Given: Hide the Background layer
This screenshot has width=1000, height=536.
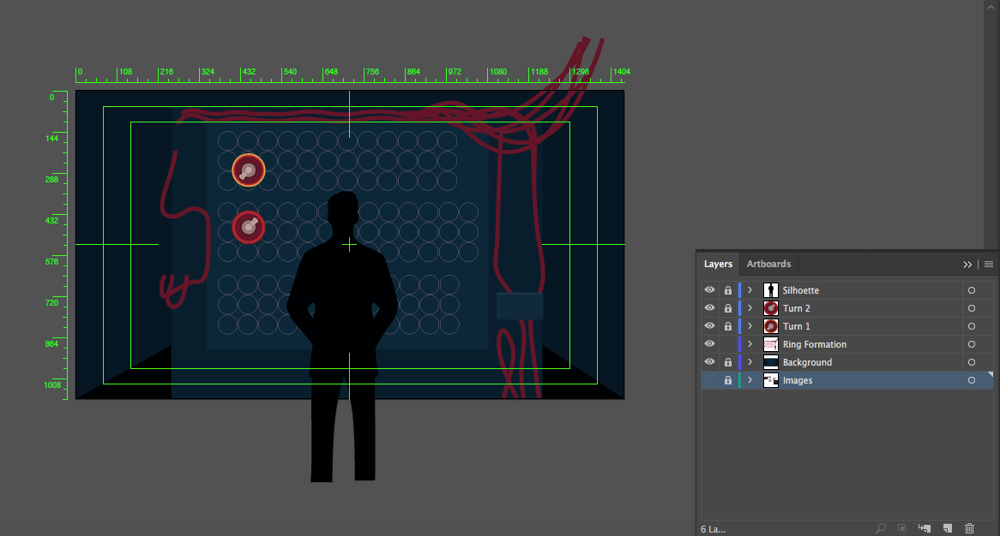Looking at the screenshot, I should [x=709, y=362].
